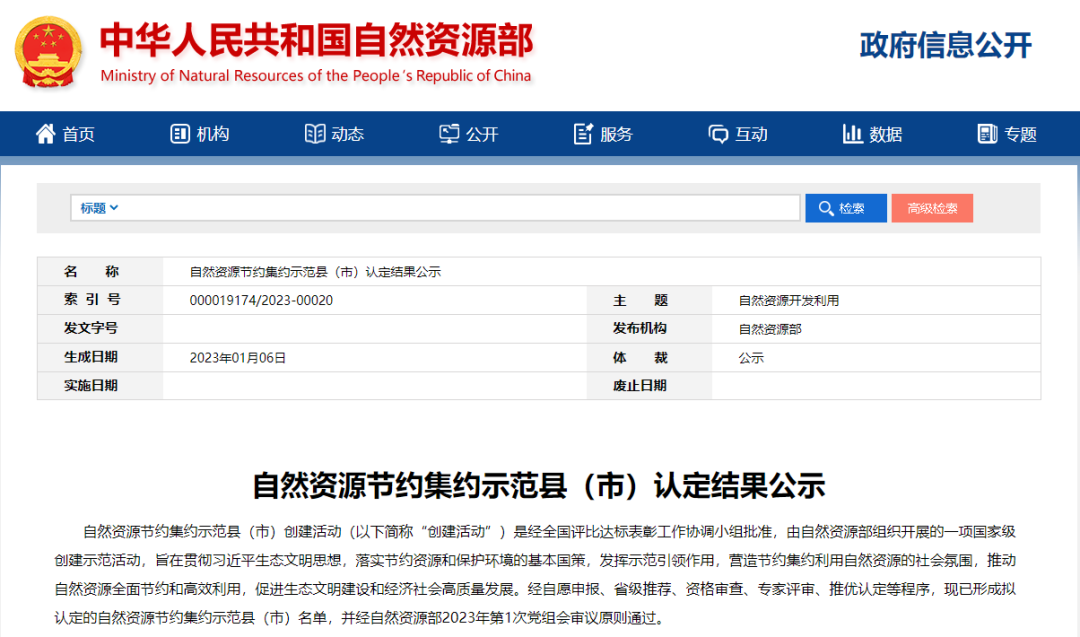Click the monitor icon beside 公开
This screenshot has height=637, width=1080.
(449, 134)
